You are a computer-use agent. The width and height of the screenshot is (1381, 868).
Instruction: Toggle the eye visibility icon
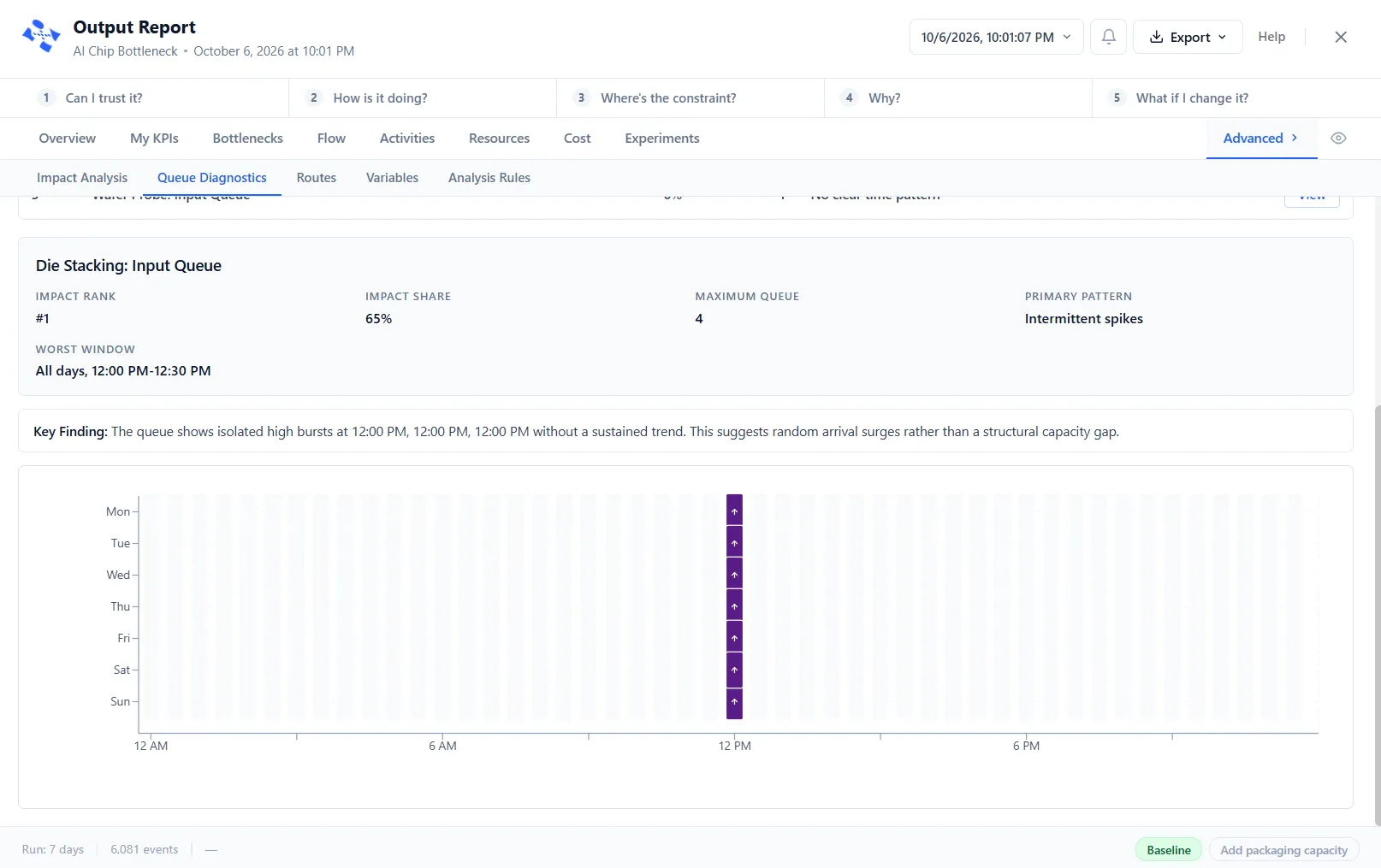point(1338,139)
